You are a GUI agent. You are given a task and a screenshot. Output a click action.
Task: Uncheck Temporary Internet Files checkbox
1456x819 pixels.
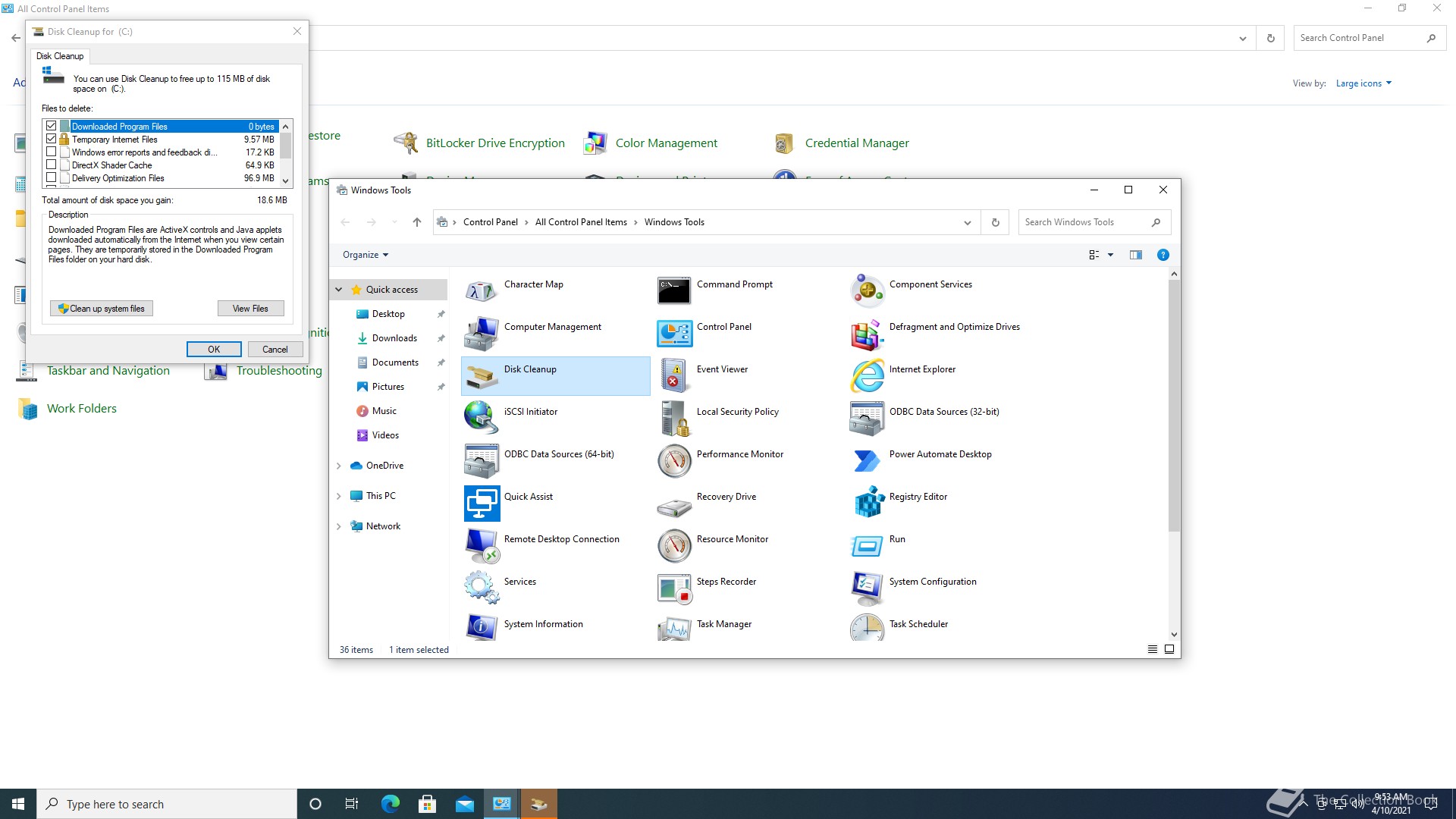point(52,139)
